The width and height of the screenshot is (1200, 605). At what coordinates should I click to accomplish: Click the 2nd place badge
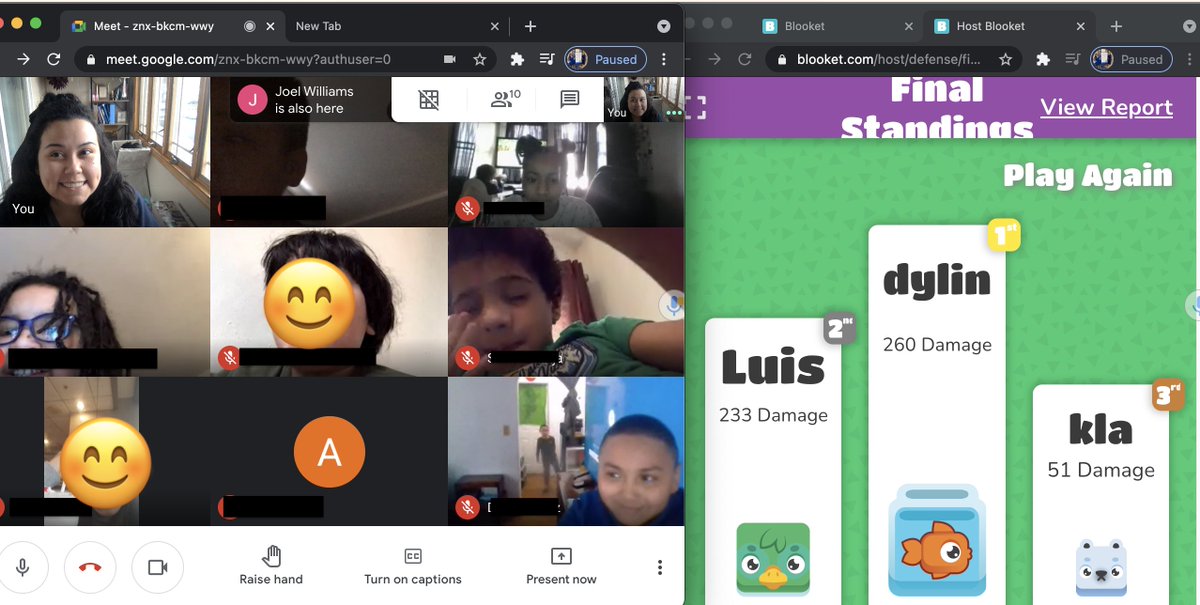[839, 328]
